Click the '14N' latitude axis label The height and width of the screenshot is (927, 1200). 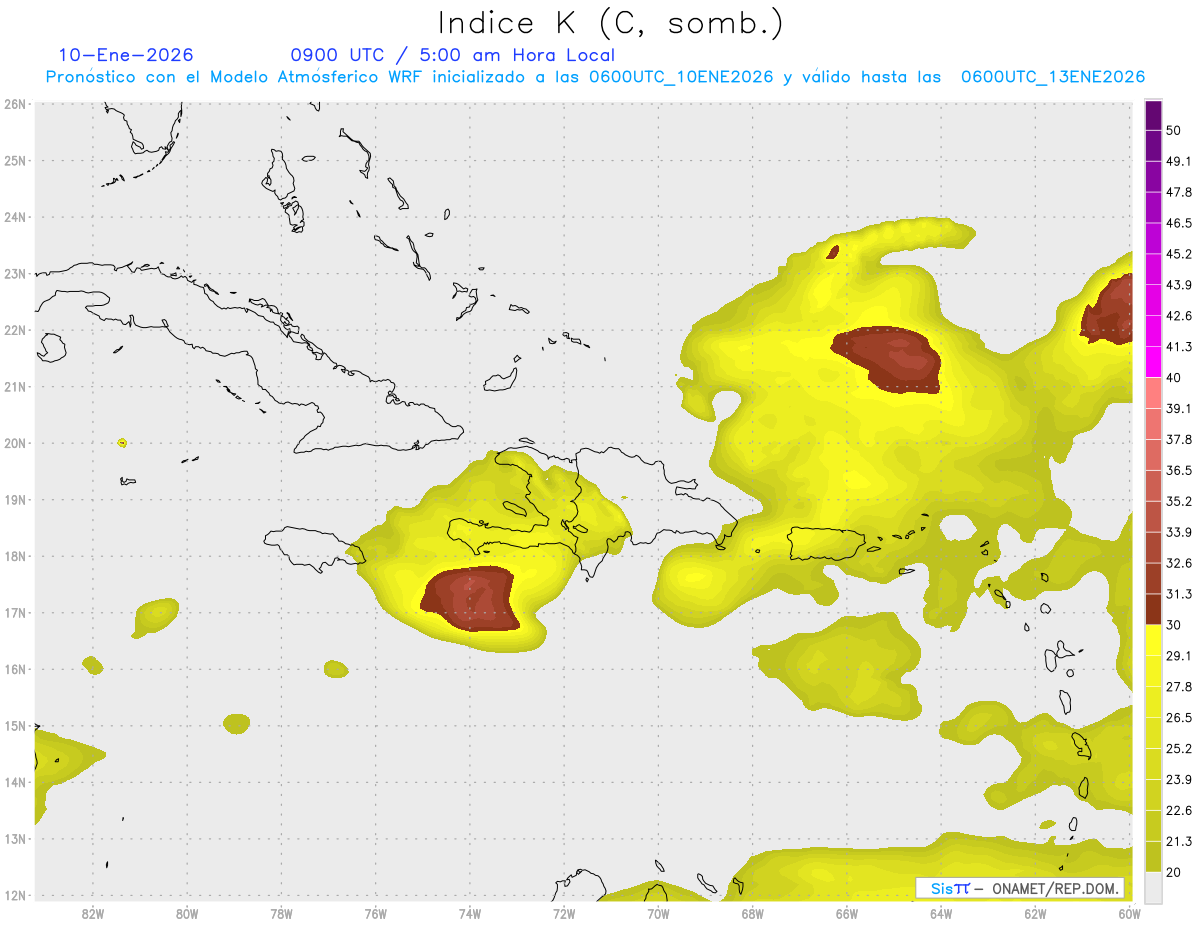[15, 782]
